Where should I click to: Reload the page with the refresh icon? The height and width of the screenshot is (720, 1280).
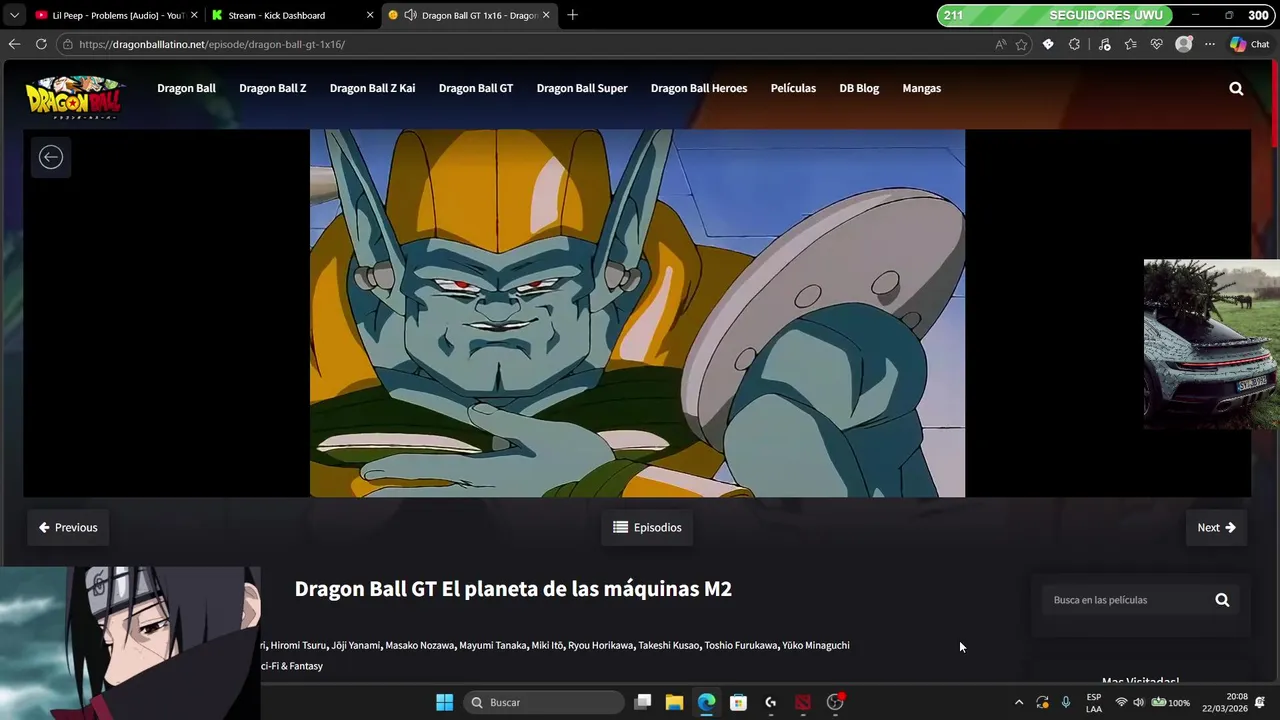41,44
